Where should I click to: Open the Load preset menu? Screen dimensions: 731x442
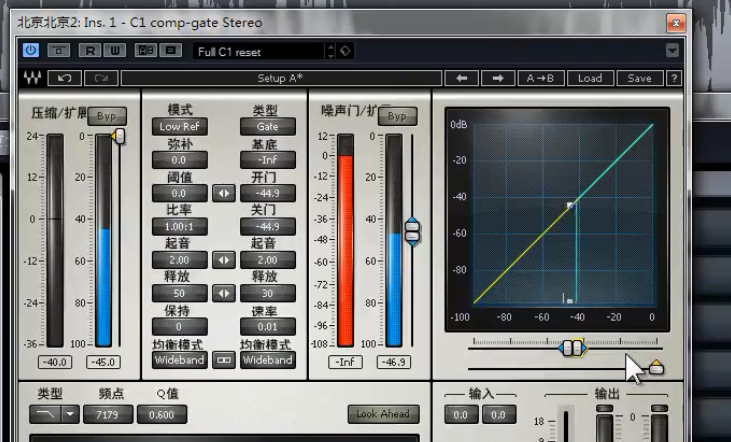tap(590, 78)
